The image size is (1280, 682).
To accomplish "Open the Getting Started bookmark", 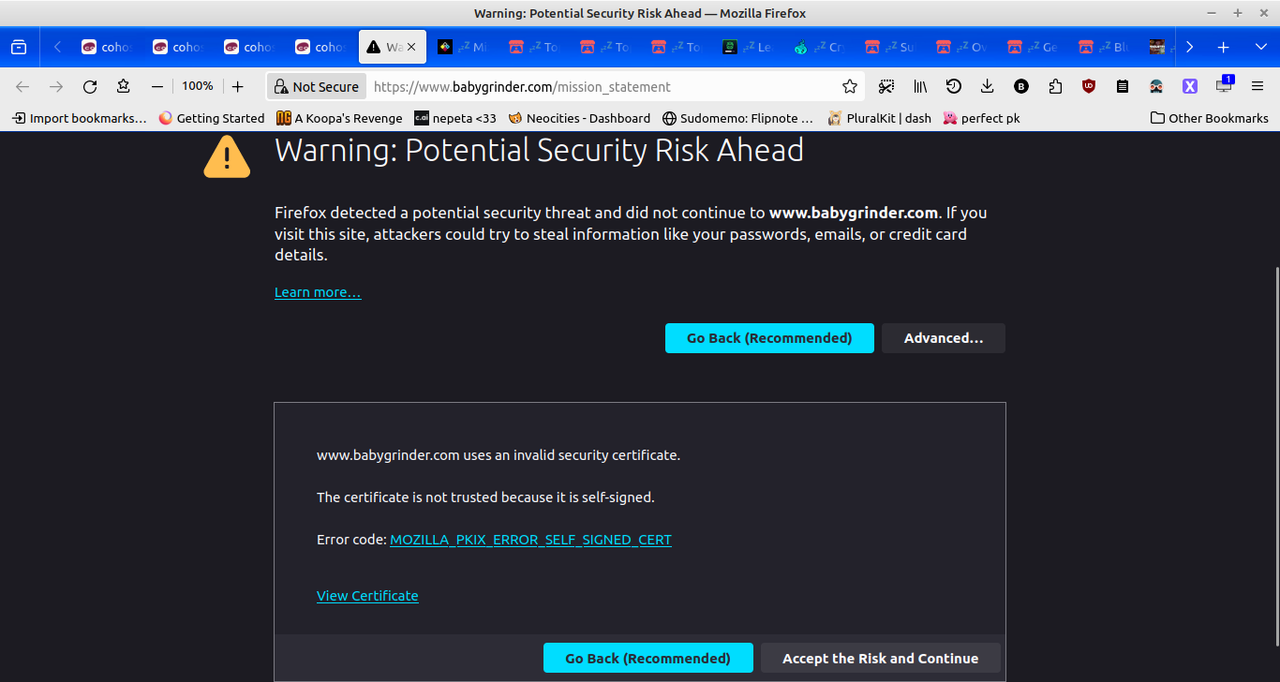I will pyautogui.click(x=211, y=118).
